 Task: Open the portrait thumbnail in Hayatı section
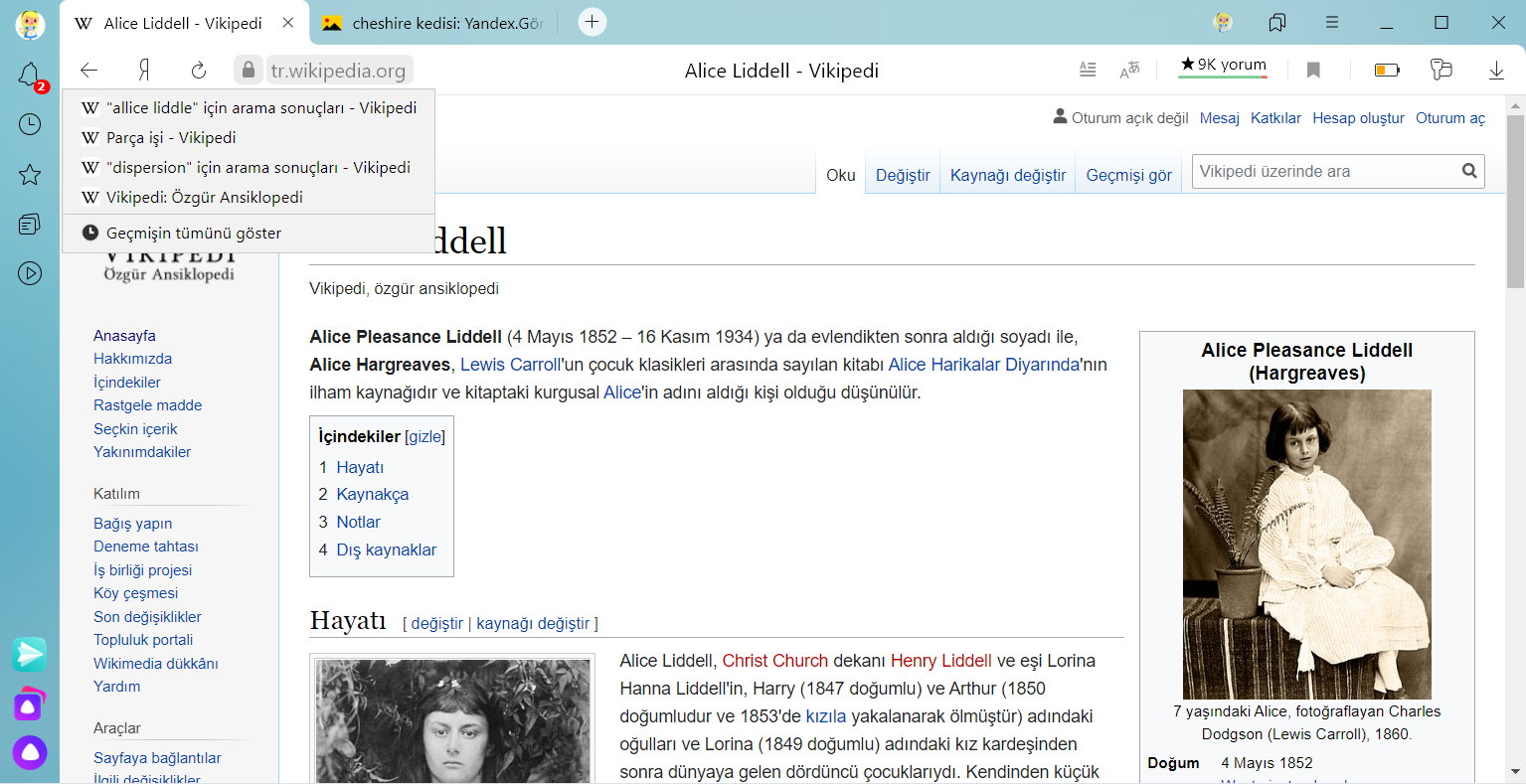point(453,721)
